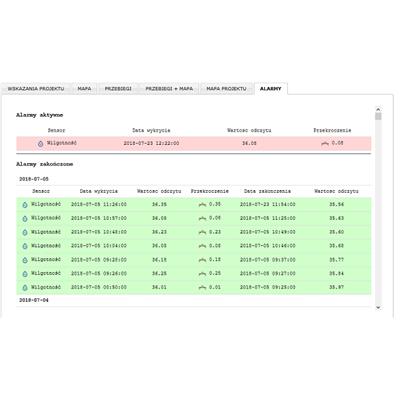Screen dimensions: 400x400
Task: Click exceedance icon in row detected 10:04:00
Action: (x=202, y=246)
